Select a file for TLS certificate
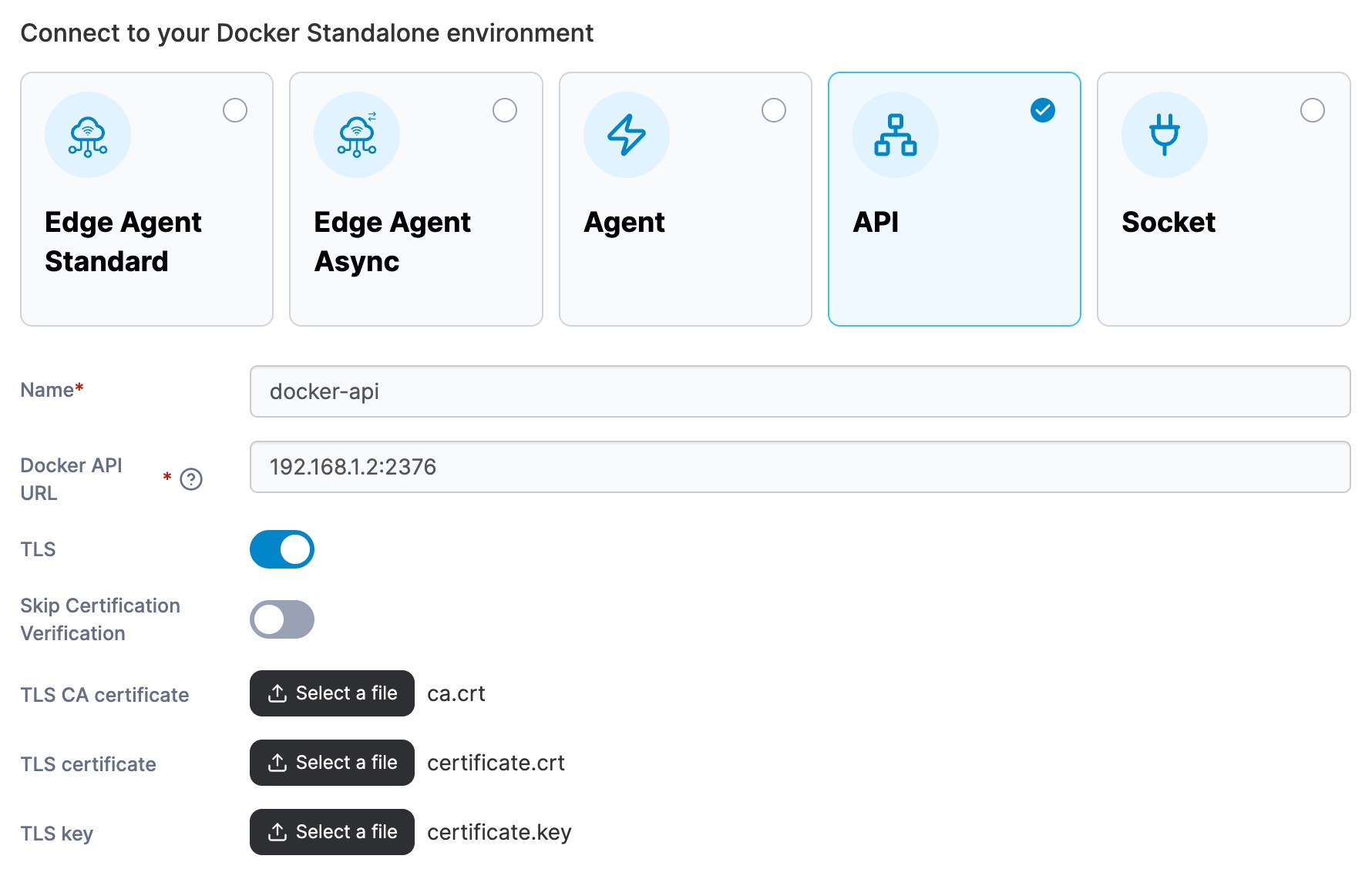This screenshot has width=1372, height=869. point(332,763)
